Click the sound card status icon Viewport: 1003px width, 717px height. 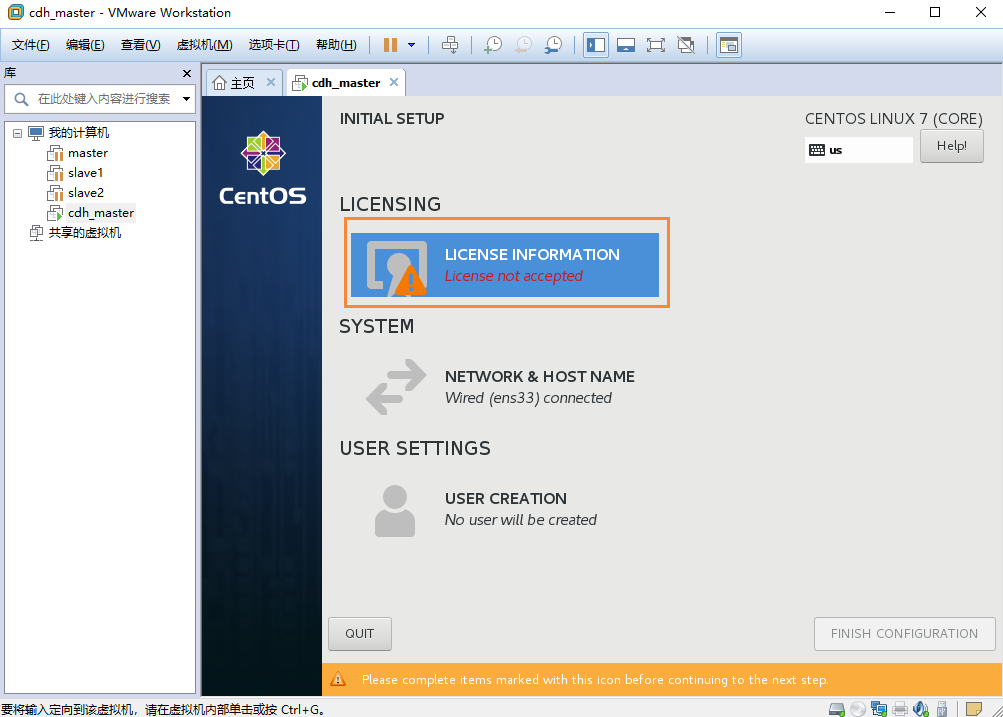921,709
